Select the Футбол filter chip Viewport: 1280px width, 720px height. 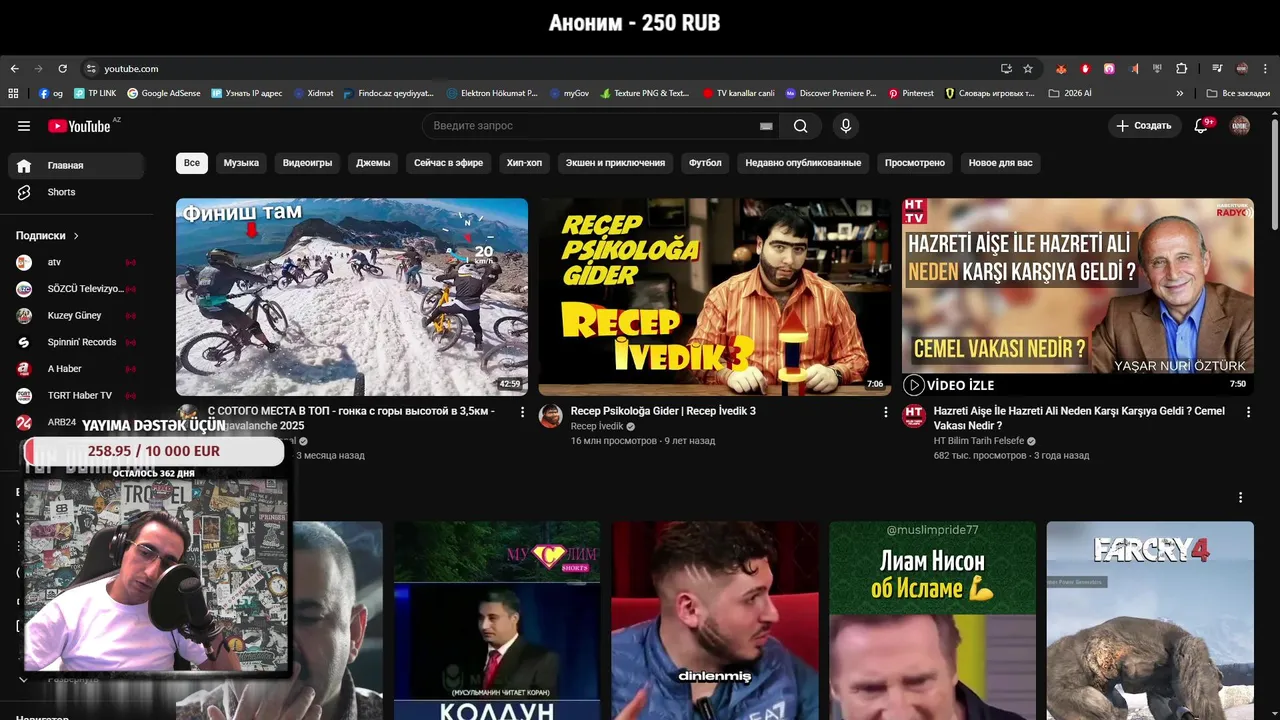(705, 163)
